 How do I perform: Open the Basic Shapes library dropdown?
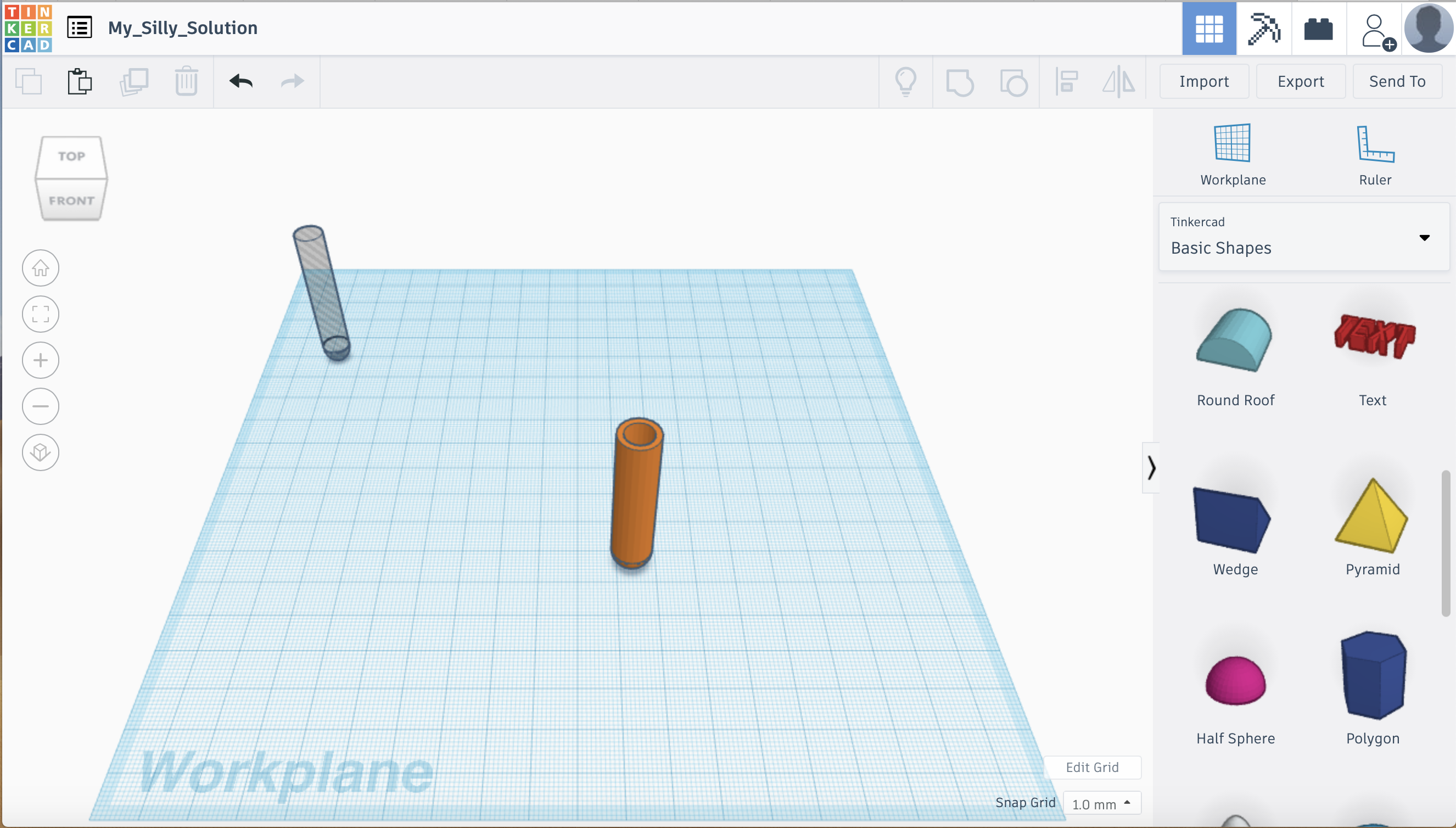pyautogui.click(x=1303, y=237)
